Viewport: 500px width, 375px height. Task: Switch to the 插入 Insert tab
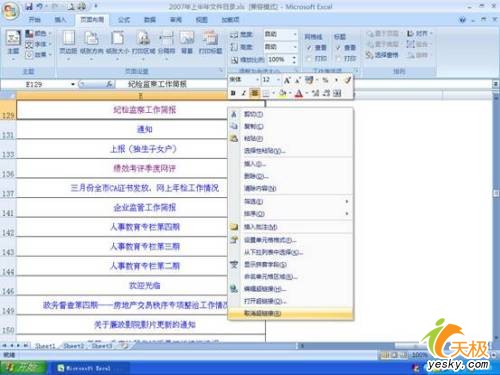point(60,20)
